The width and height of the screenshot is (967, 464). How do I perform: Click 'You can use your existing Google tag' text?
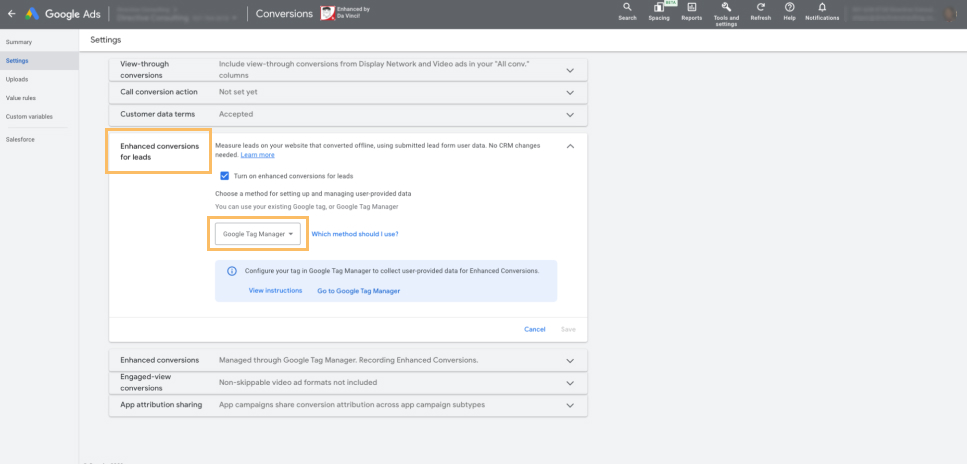[307, 207]
